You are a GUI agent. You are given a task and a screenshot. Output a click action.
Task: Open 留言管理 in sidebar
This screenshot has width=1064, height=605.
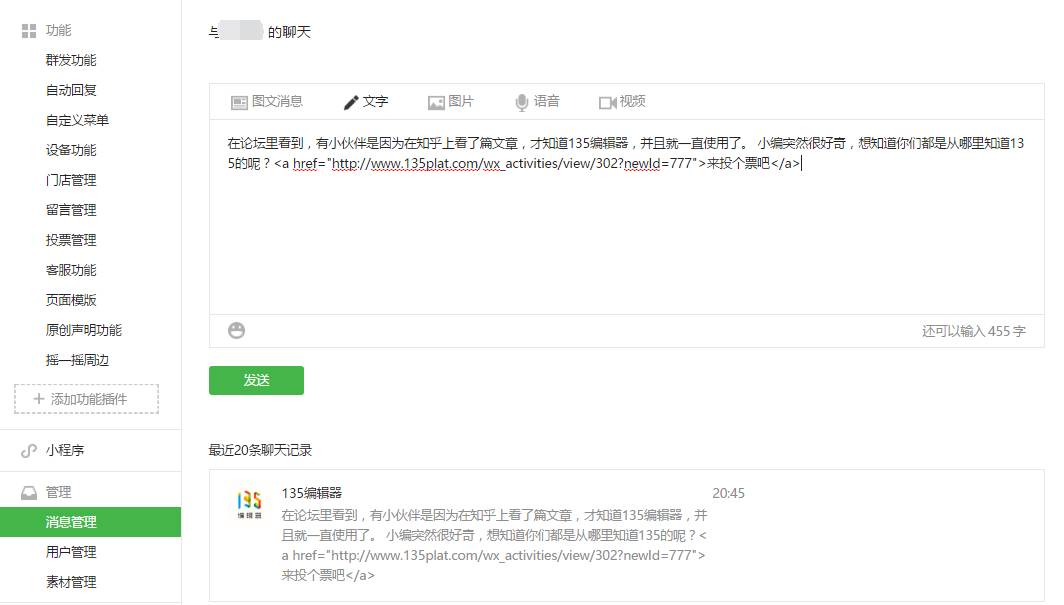71,210
